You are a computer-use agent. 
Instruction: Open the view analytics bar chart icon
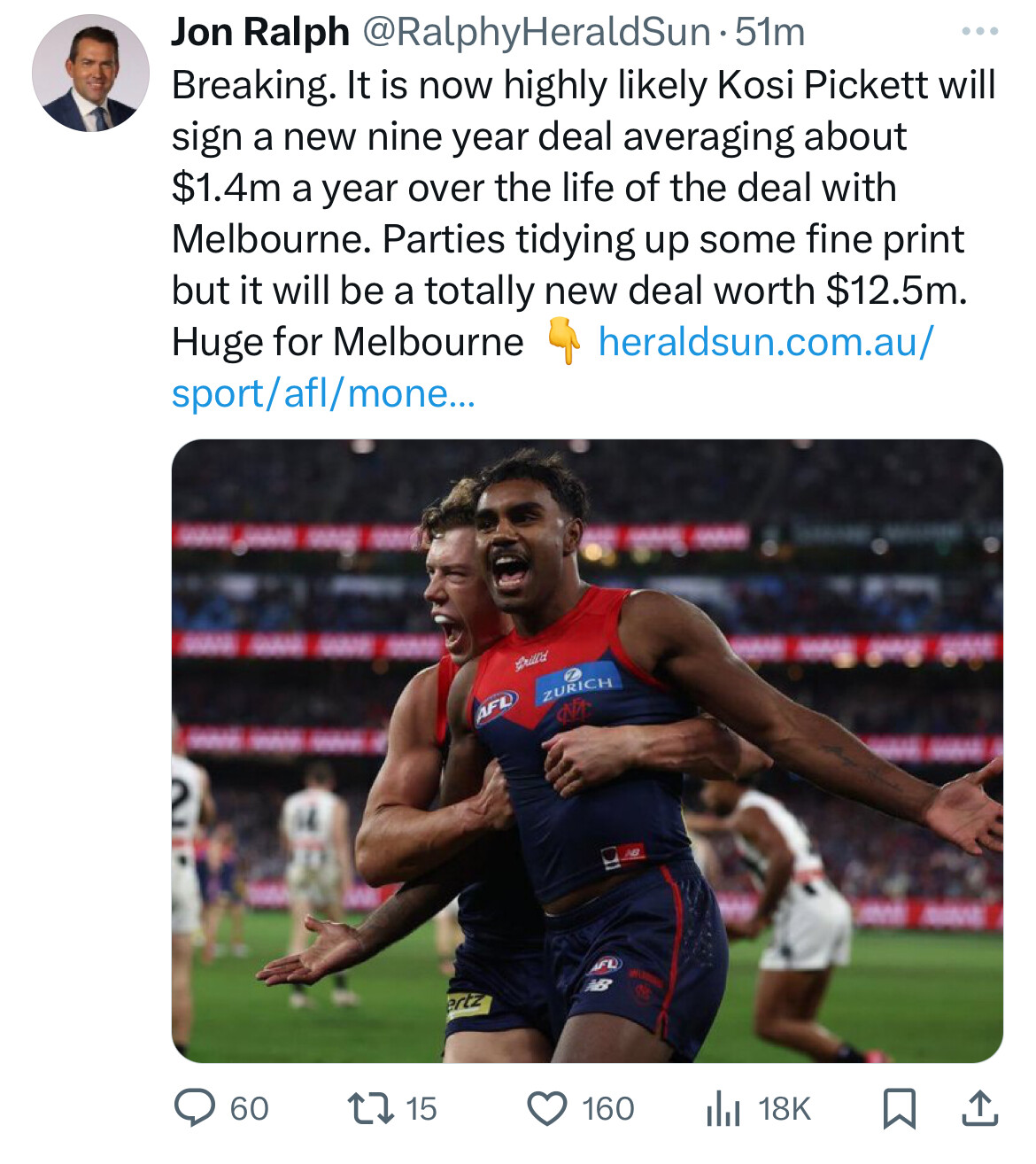click(723, 1108)
